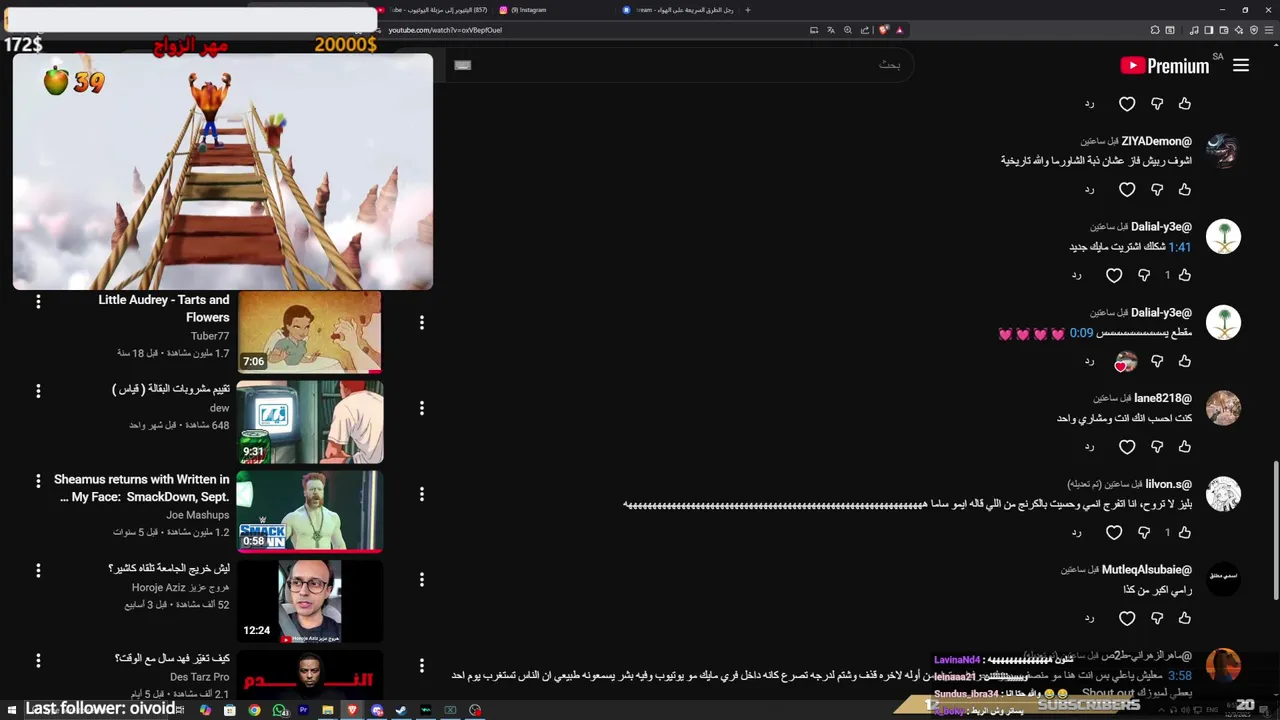Reply to MutleqAlsubaie's comment
This screenshot has width=1280, height=720.
tap(1089, 619)
